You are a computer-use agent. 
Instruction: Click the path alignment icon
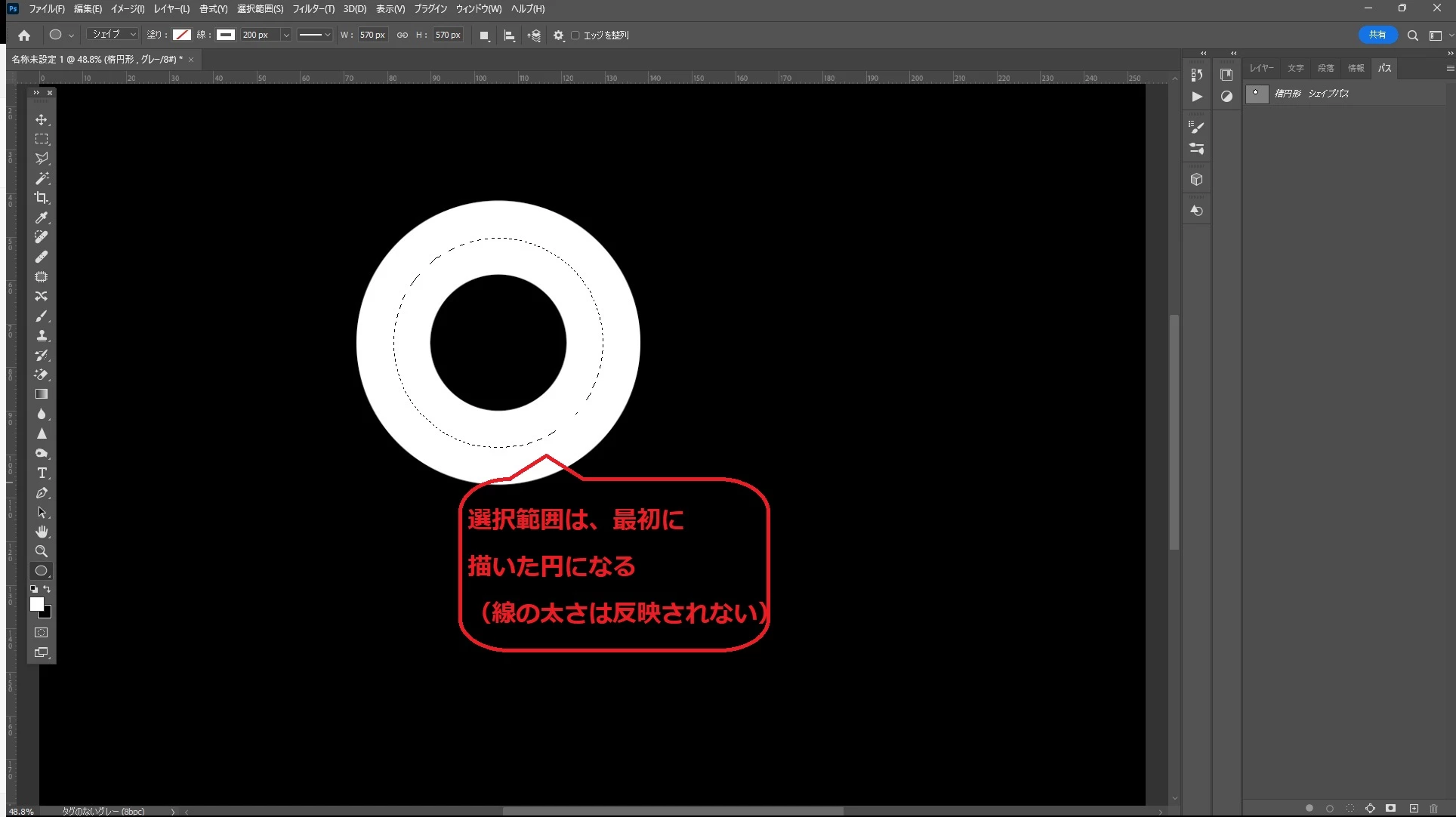510,35
